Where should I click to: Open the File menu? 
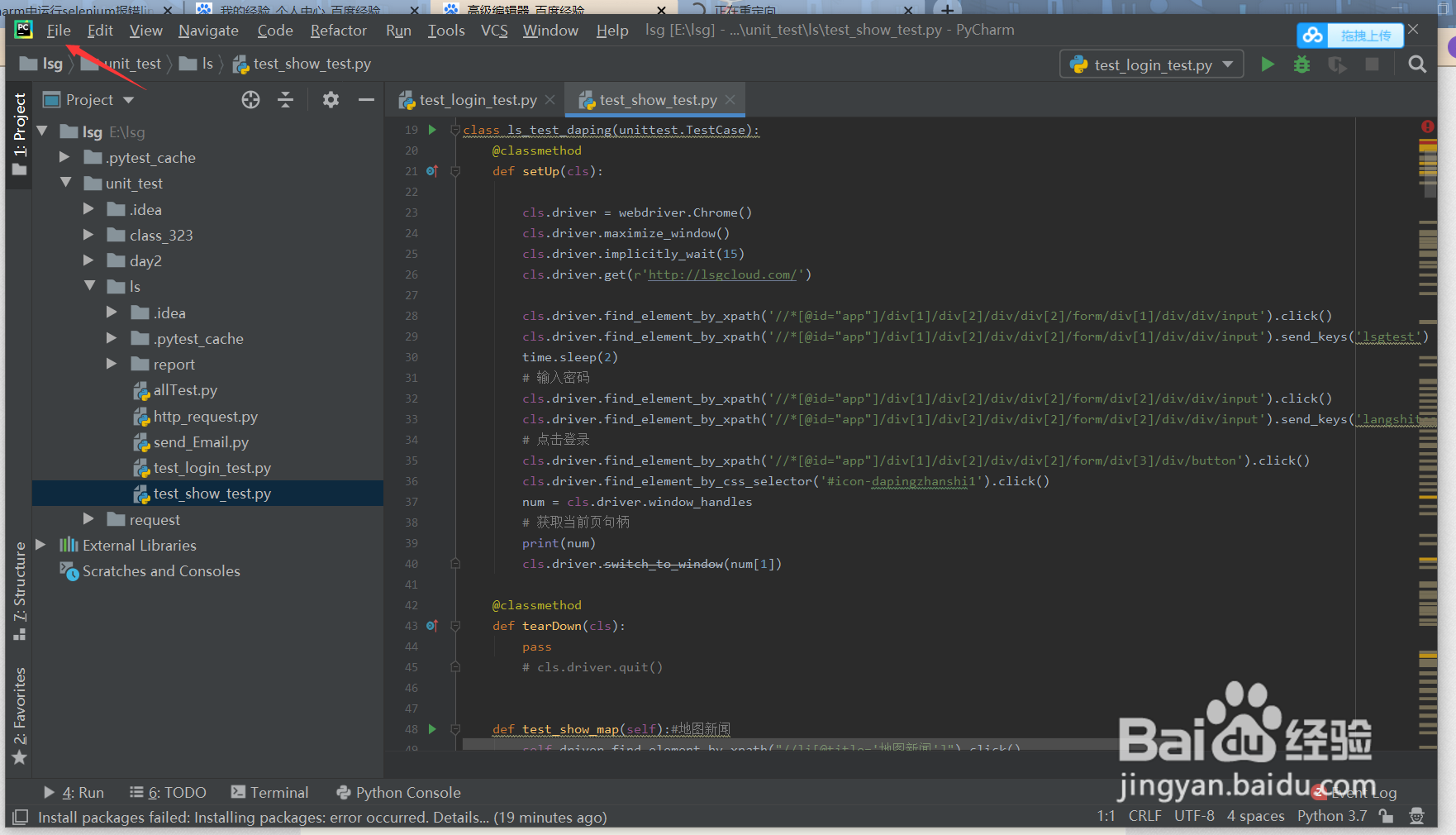(x=59, y=31)
